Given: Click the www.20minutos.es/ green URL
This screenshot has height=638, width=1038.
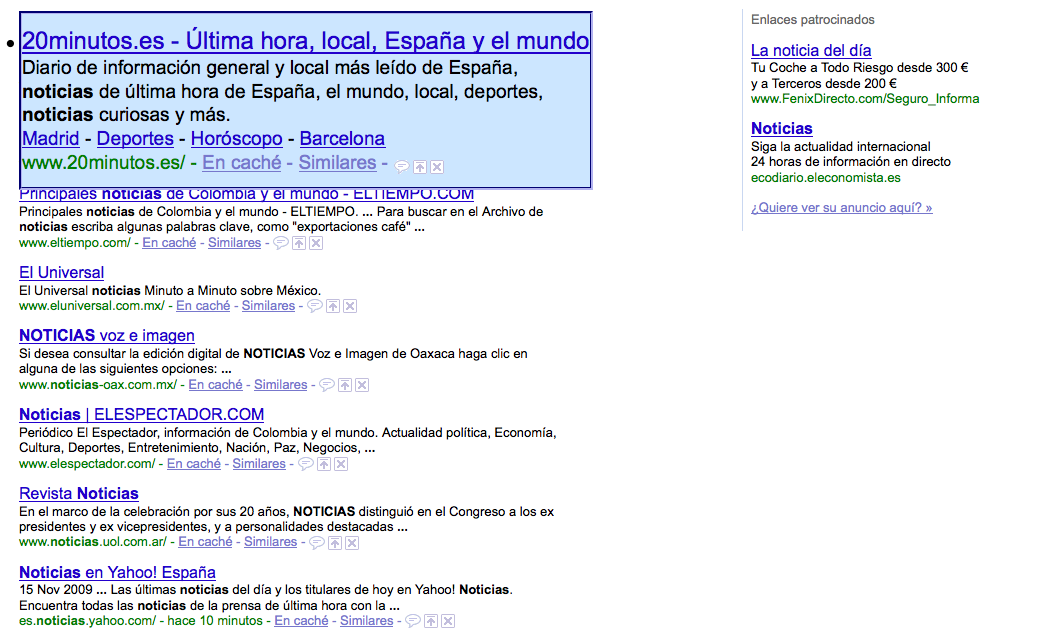Looking at the screenshot, I should (104, 162).
